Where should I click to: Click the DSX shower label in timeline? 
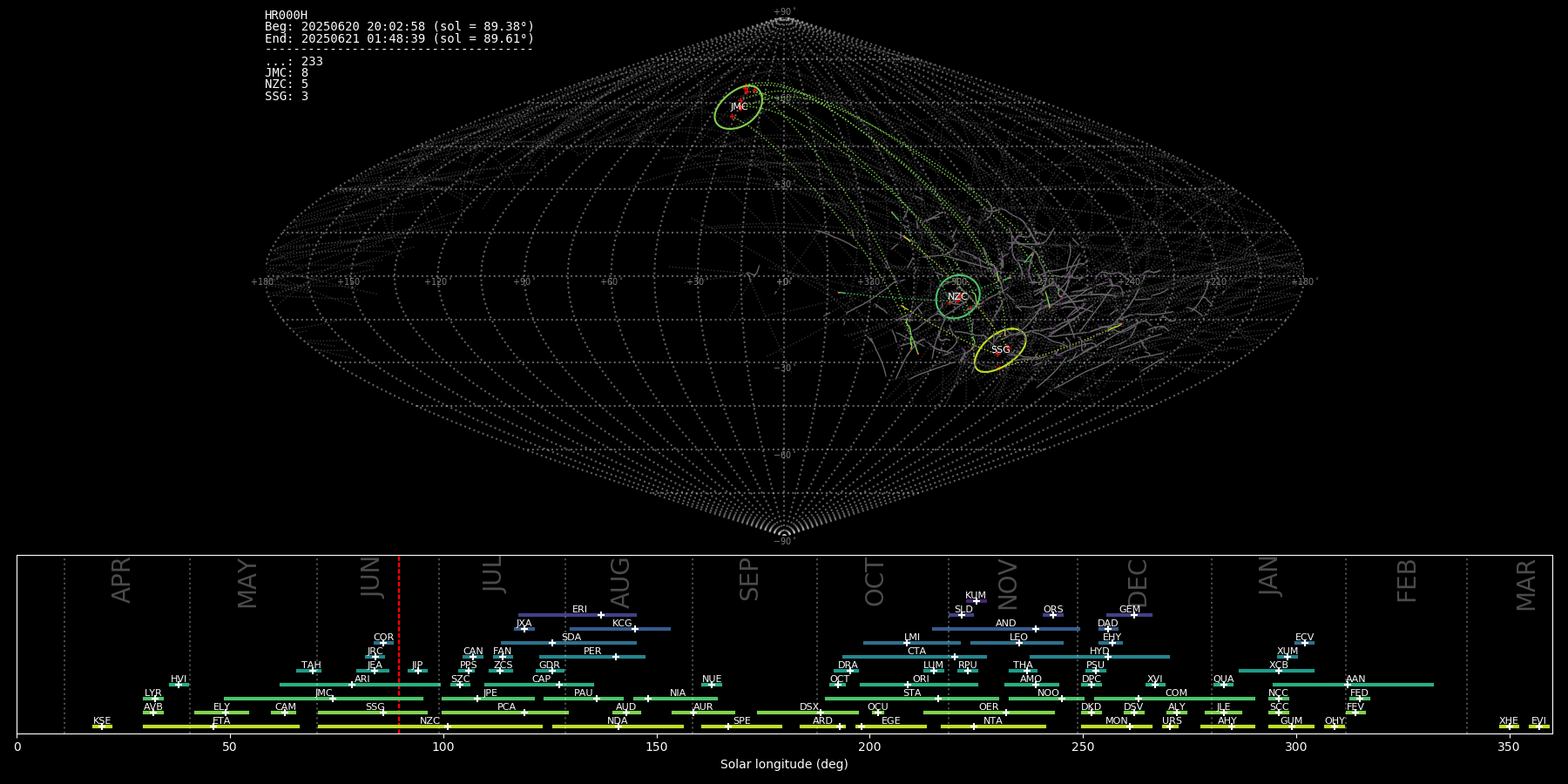[809, 707]
